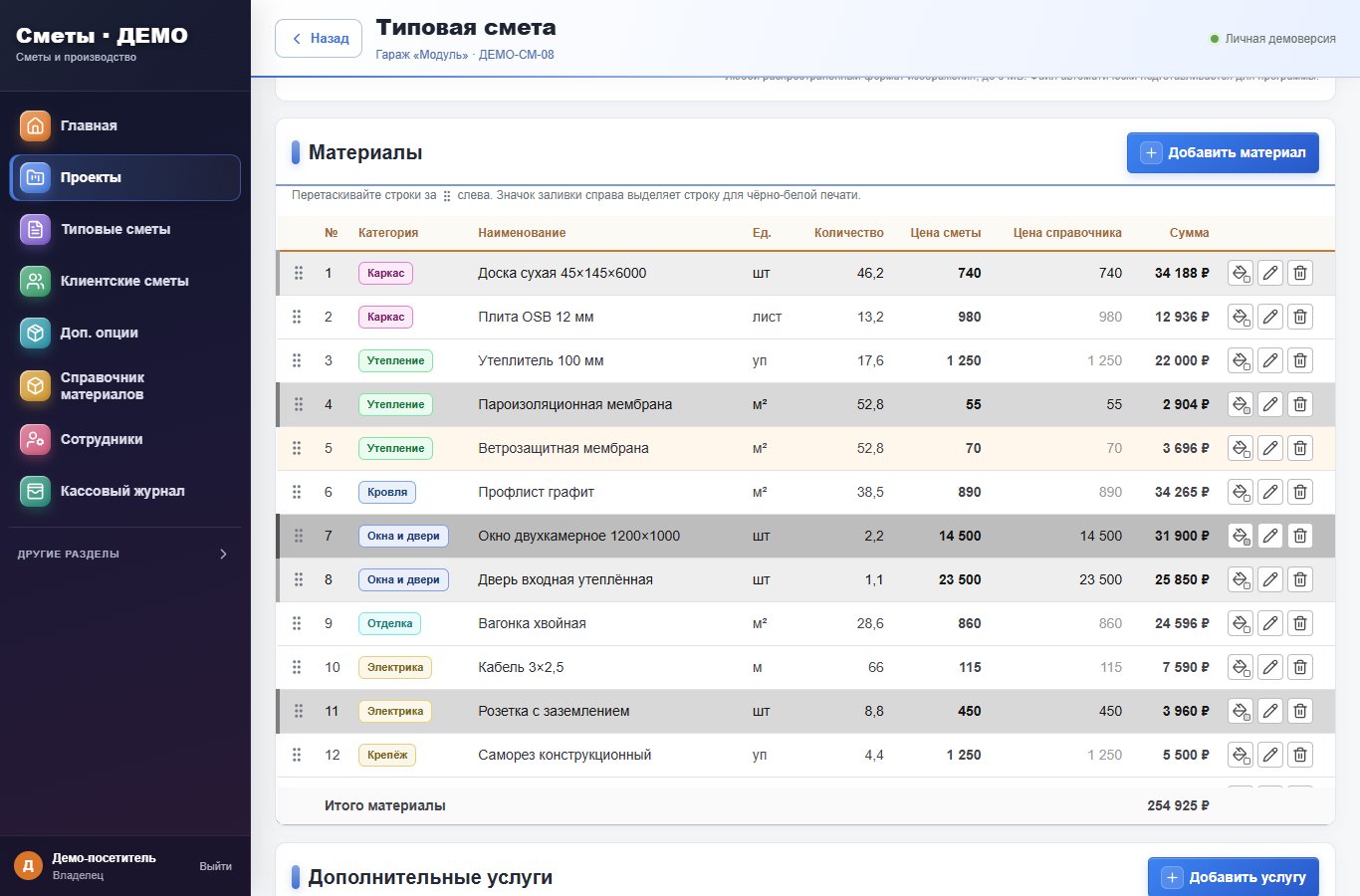This screenshot has height=896, width=1360.
Task: Click the Назад button
Action: (x=319, y=39)
